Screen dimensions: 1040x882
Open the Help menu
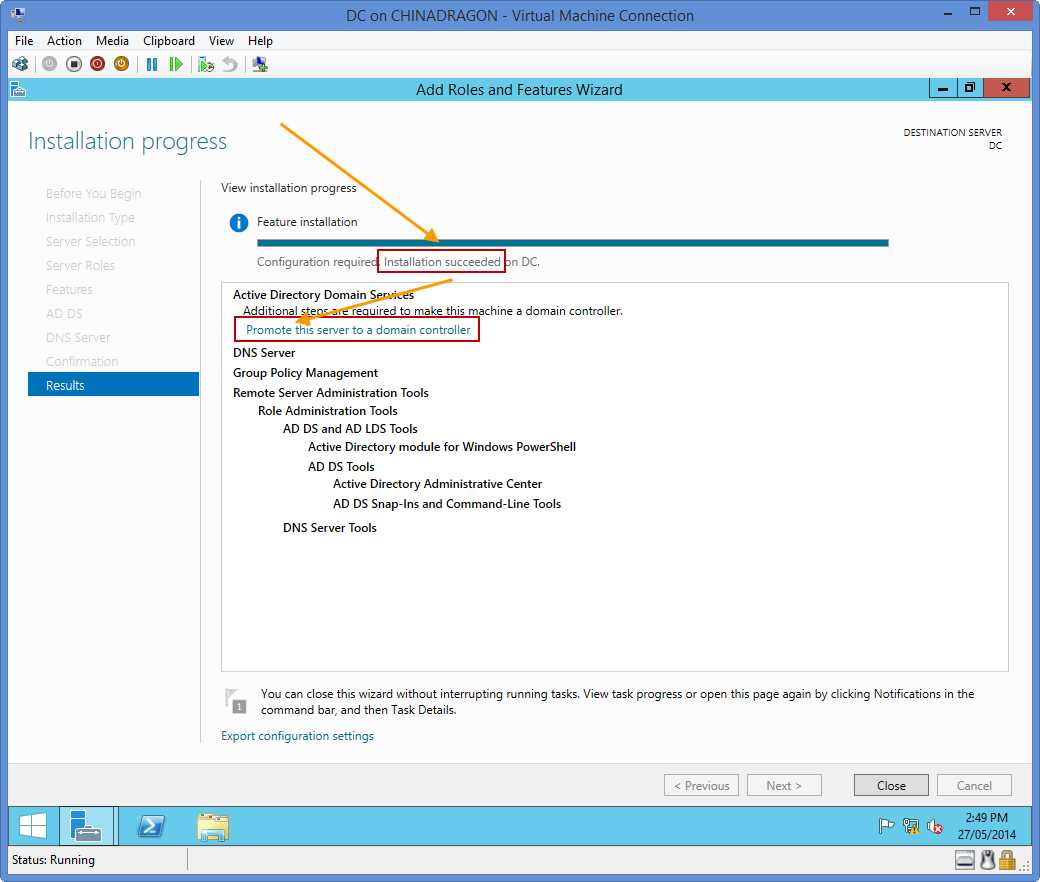coord(260,41)
